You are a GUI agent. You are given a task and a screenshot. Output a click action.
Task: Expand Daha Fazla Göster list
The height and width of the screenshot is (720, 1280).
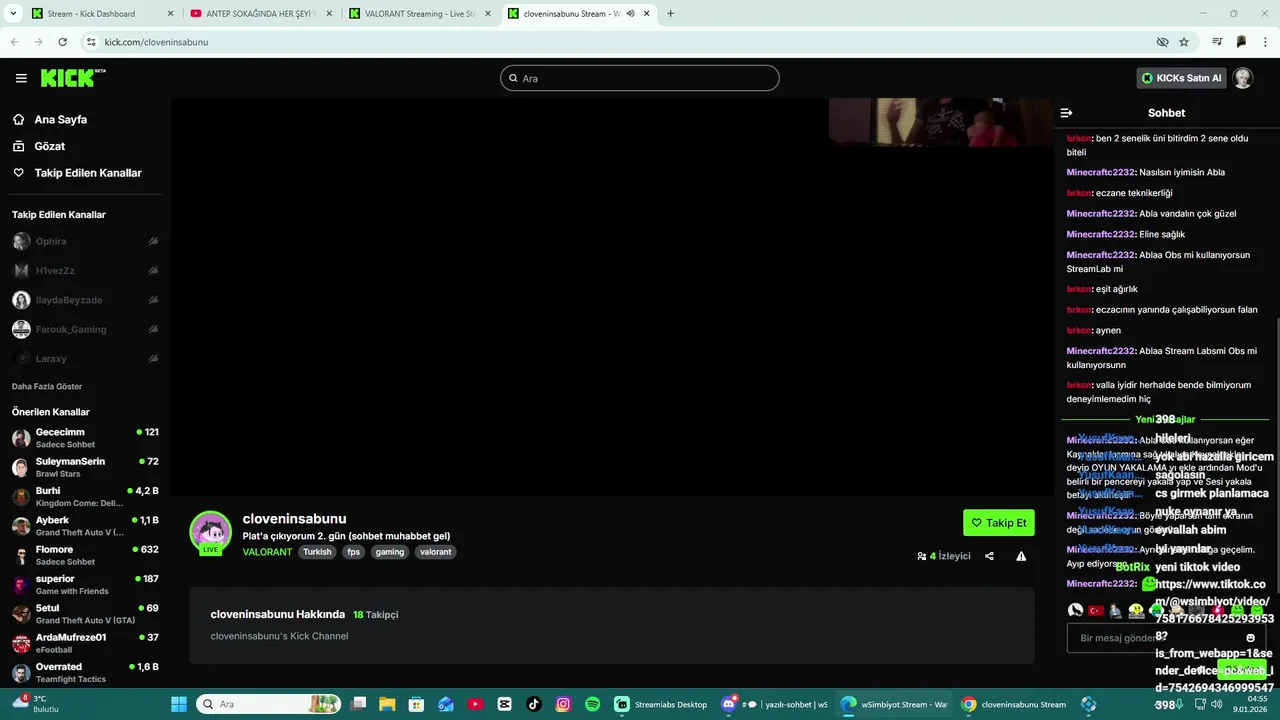tap(47, 386)
